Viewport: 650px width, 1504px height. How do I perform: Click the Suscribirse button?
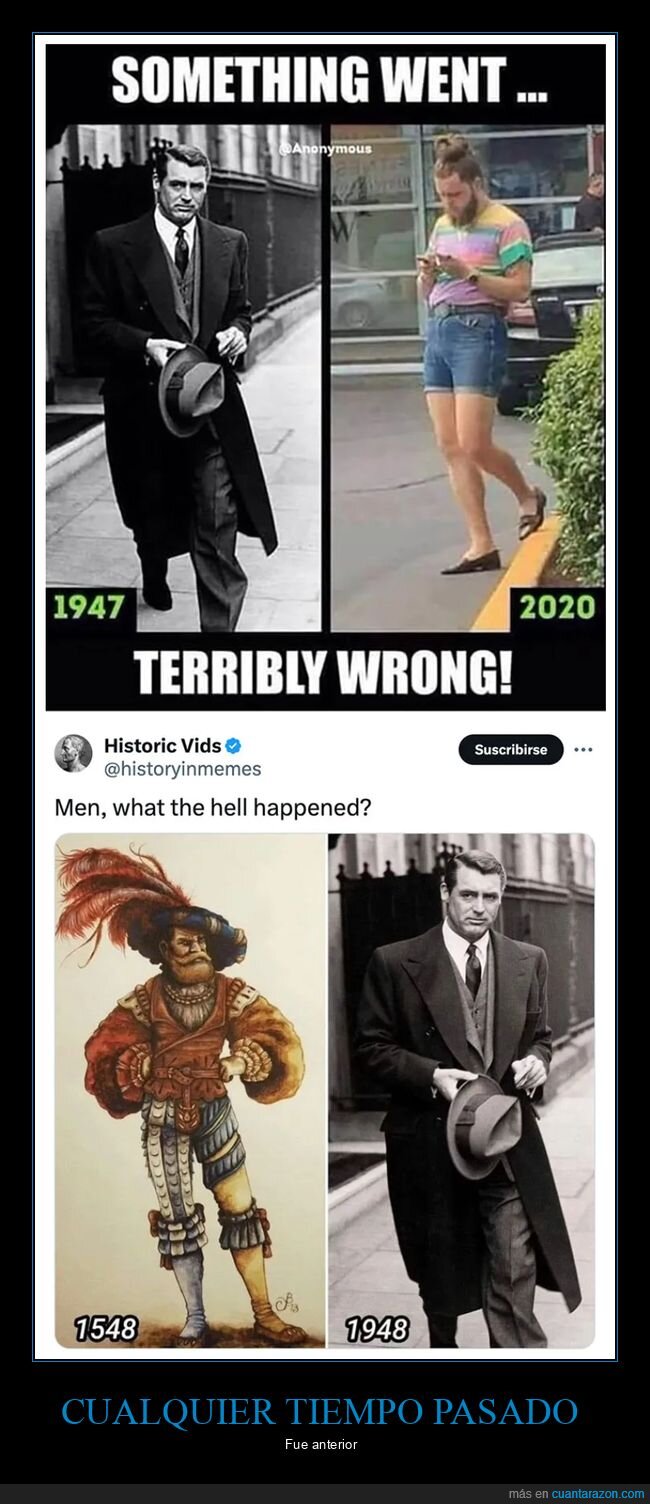510,747
